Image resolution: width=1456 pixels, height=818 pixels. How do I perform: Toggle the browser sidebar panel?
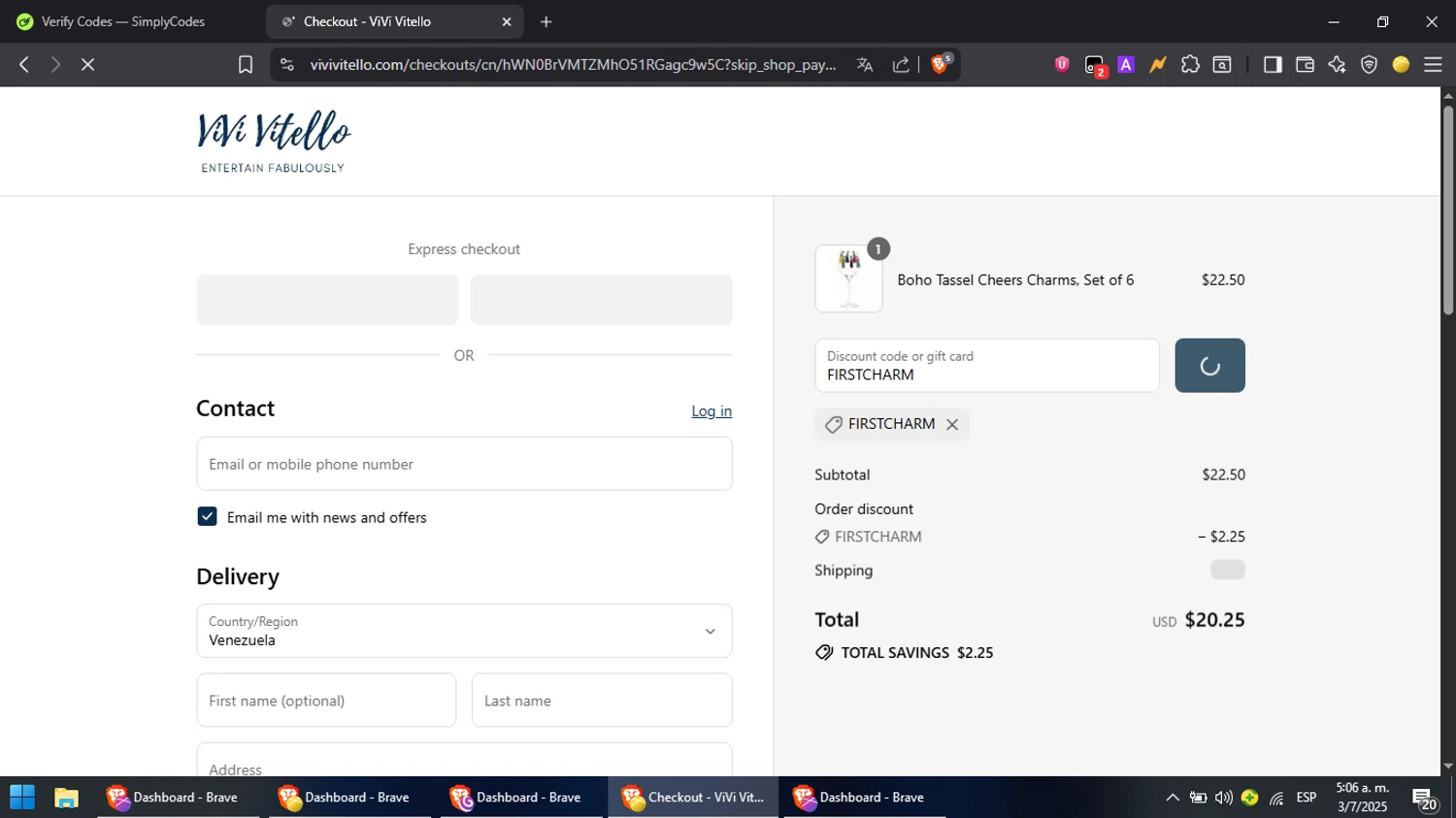pos(1273,65)
